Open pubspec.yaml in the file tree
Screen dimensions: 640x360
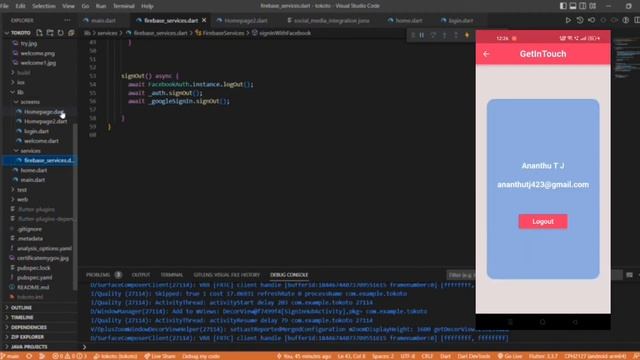(34, 278)
